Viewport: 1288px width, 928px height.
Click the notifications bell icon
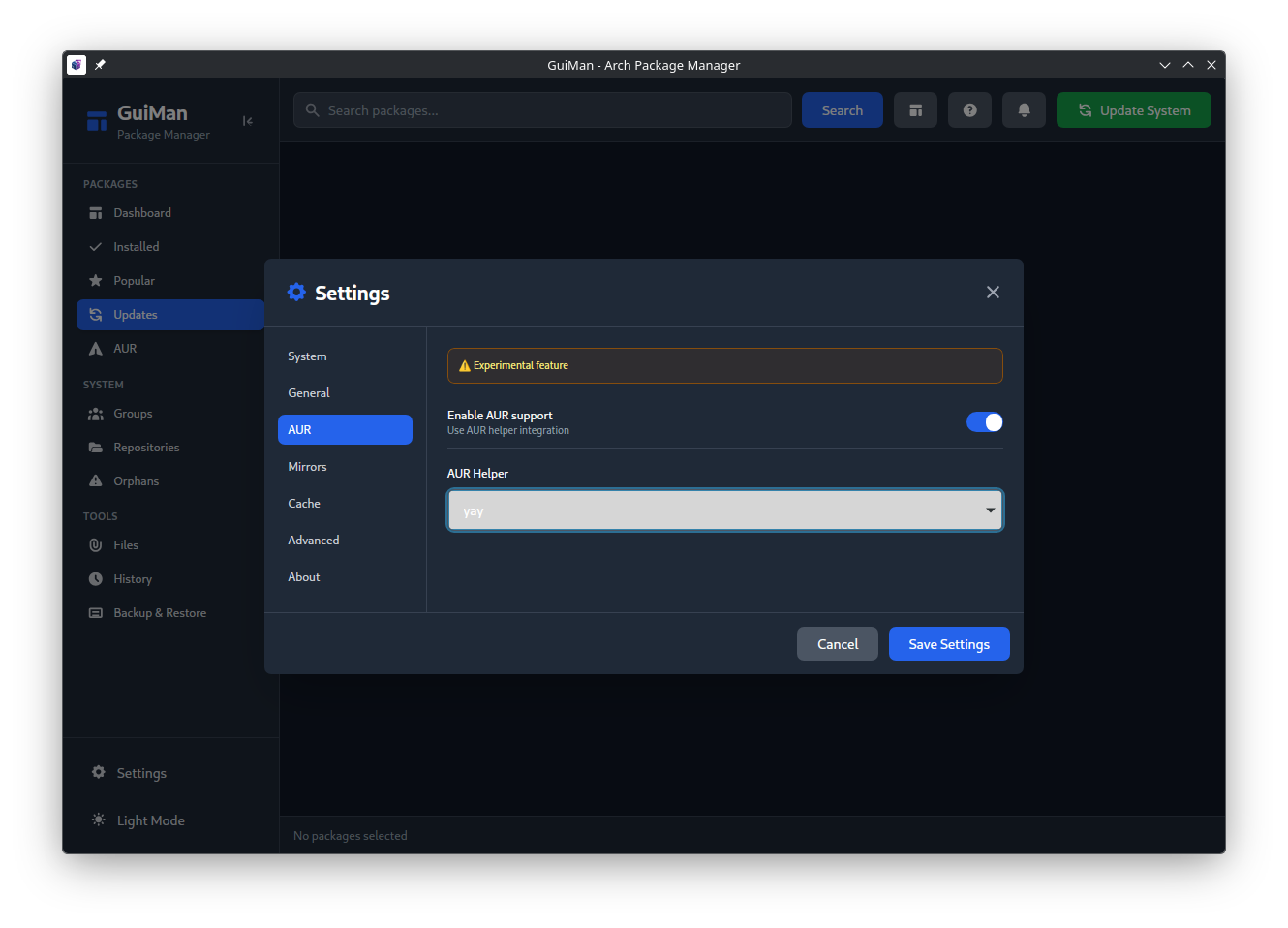[1024, 110]
